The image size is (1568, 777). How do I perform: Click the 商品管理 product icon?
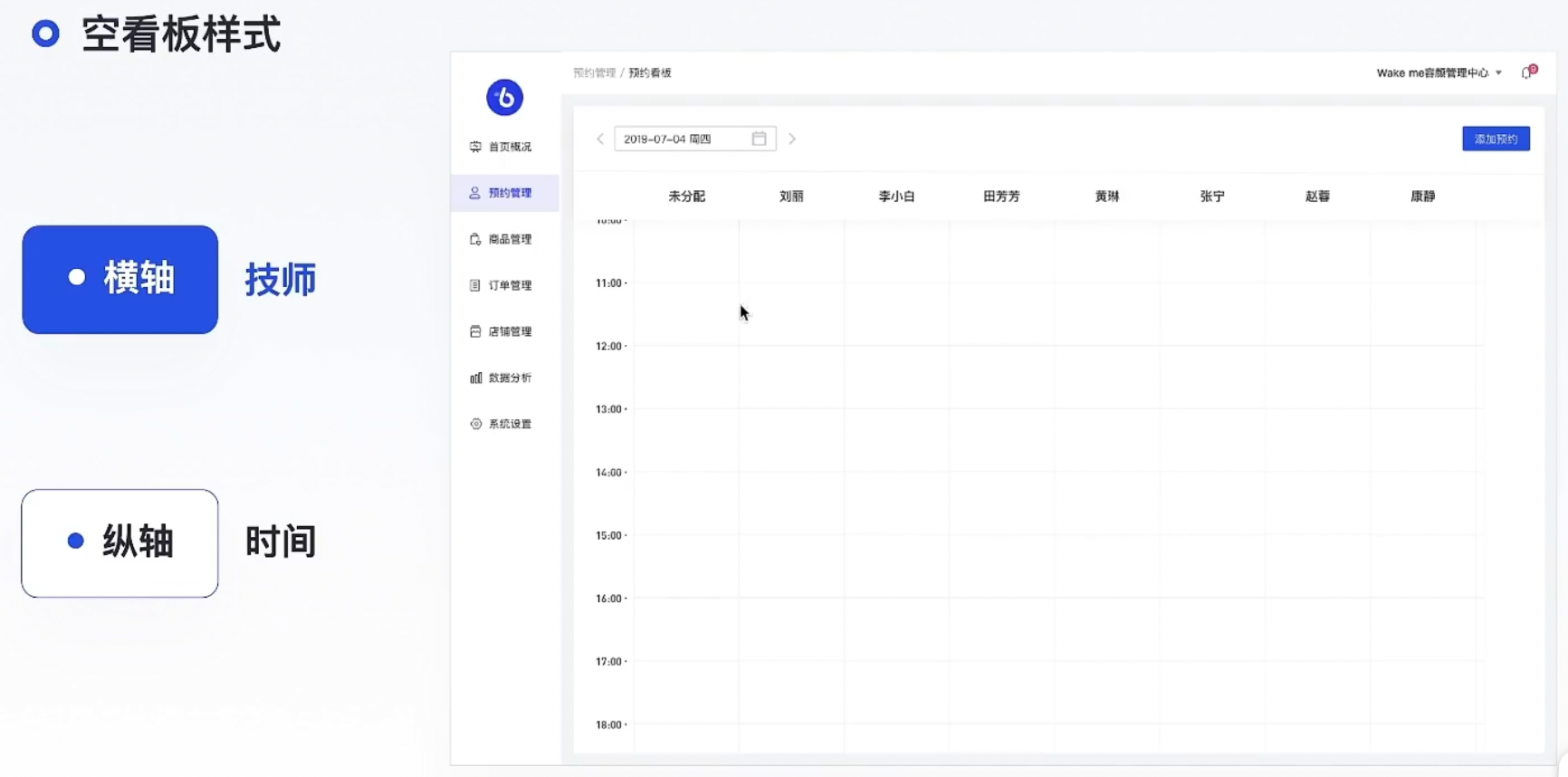[x=475, y=239]
